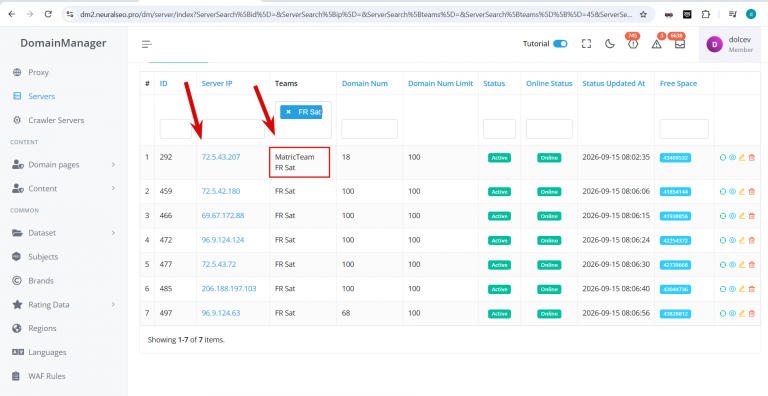View details of server 72.5.43.207
768x396 pixels.
[x=732, y=158]
